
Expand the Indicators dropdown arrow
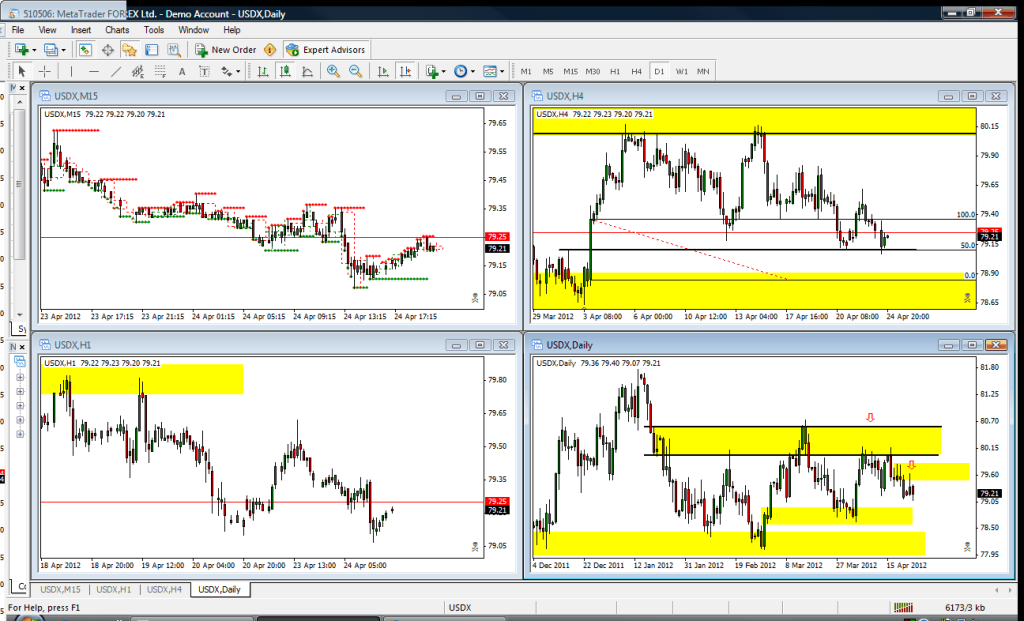click(443, 71)
